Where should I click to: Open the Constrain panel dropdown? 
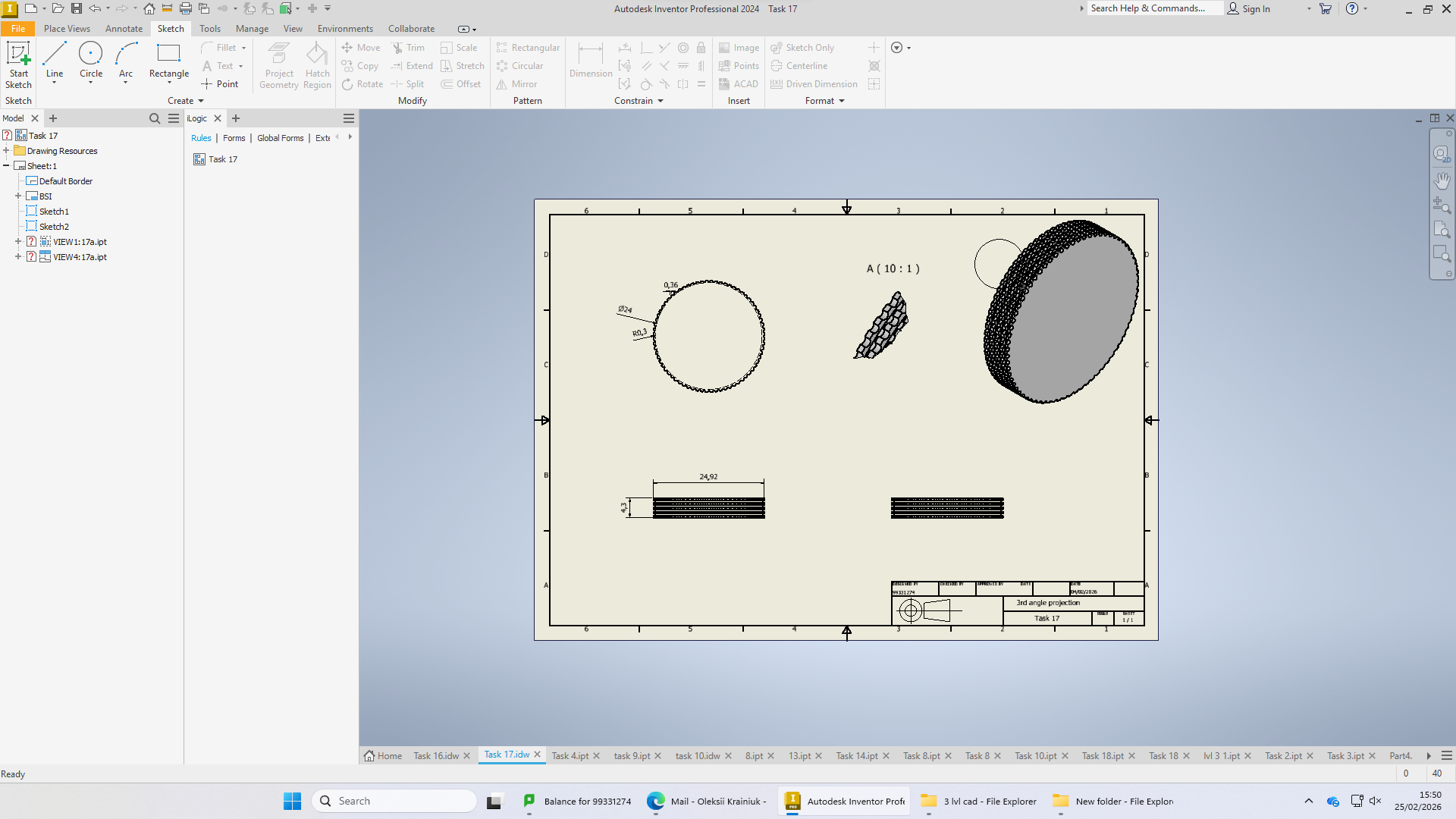(x=639, y=101)
